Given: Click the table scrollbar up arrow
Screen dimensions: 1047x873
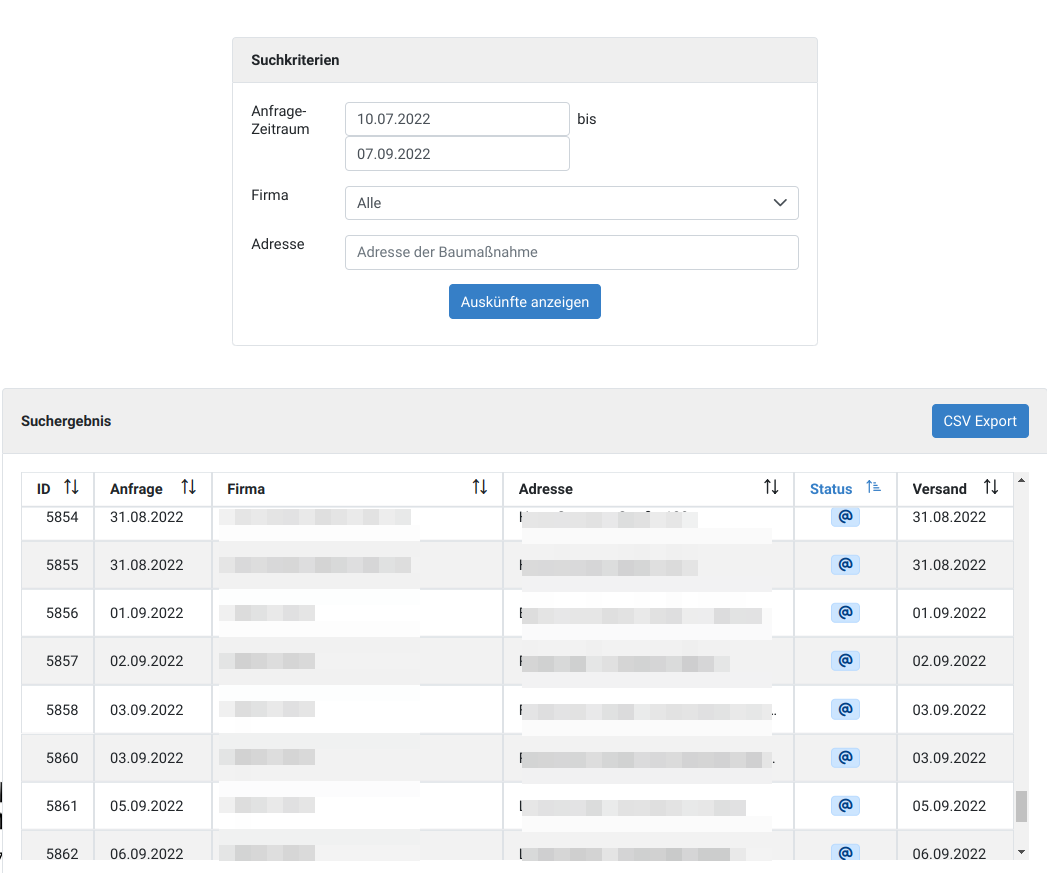Looking at the screenshot, I should coord(1021,480).
